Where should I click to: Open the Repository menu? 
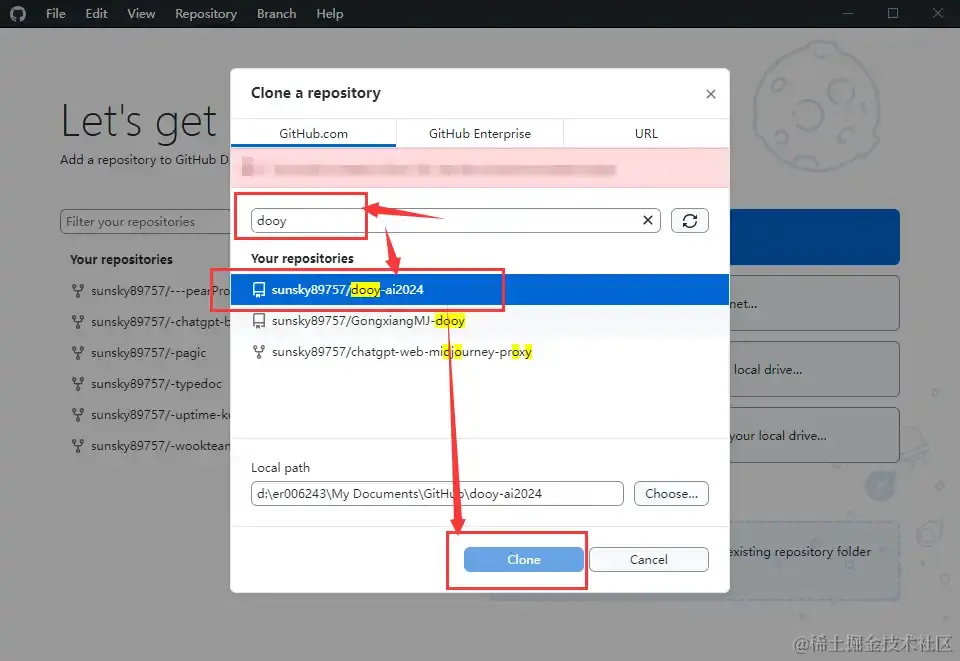[206, 13]
